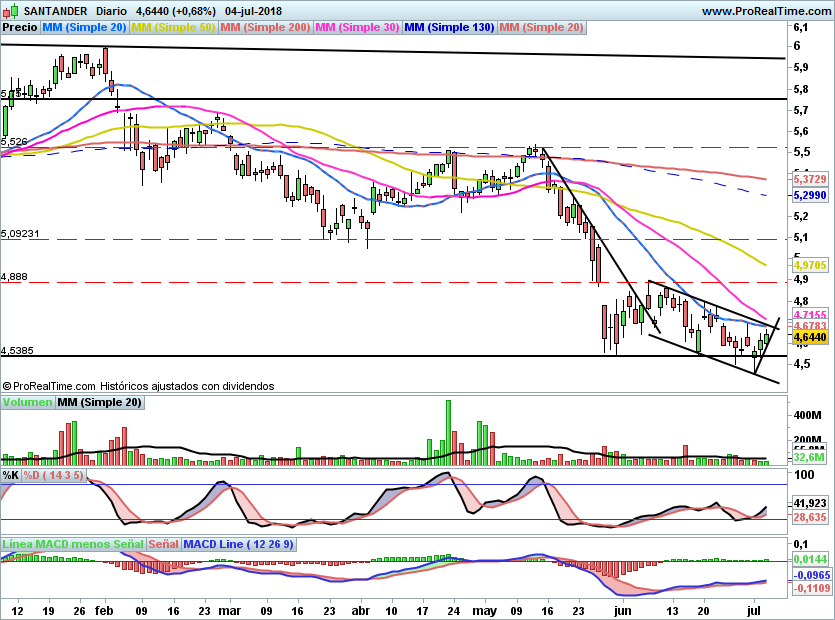Click the 5,3729 moving average value tag
Screen dimensions: 835x620
tap(810, 179)
